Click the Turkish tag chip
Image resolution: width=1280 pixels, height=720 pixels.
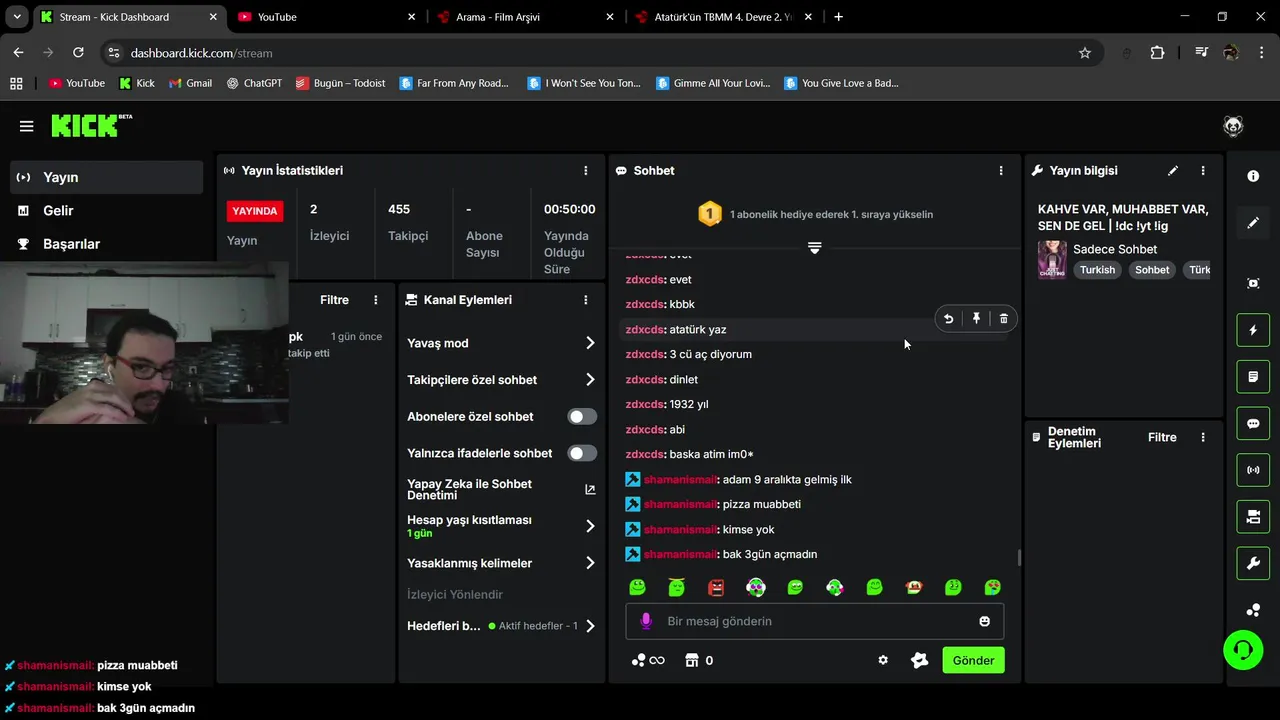(x=1097, y=270)
